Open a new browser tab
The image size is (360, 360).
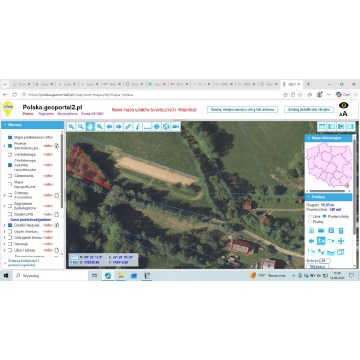point(308,84)
